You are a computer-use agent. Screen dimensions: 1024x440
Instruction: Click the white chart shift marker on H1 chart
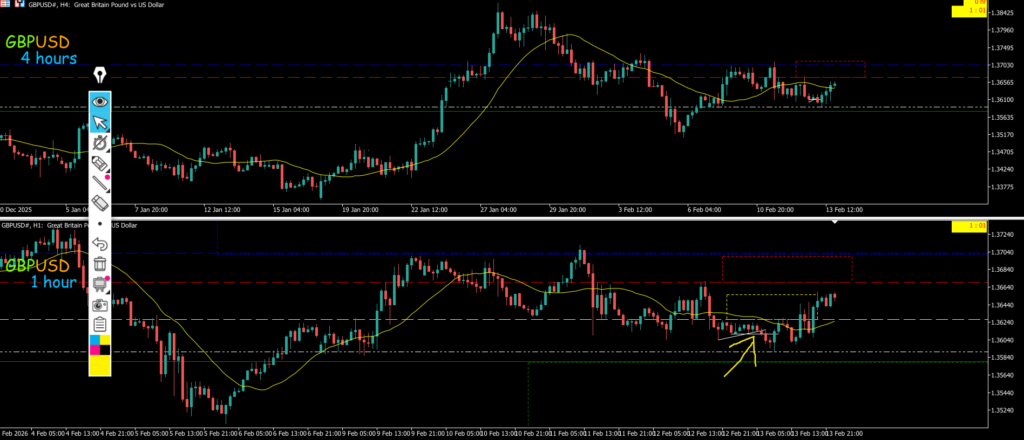coord(834,222)
